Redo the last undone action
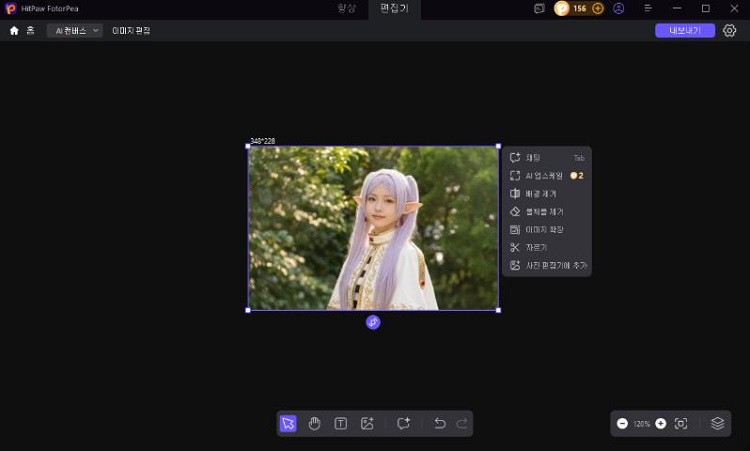Viewport: 750px width, 451px height. click(462, 423)
